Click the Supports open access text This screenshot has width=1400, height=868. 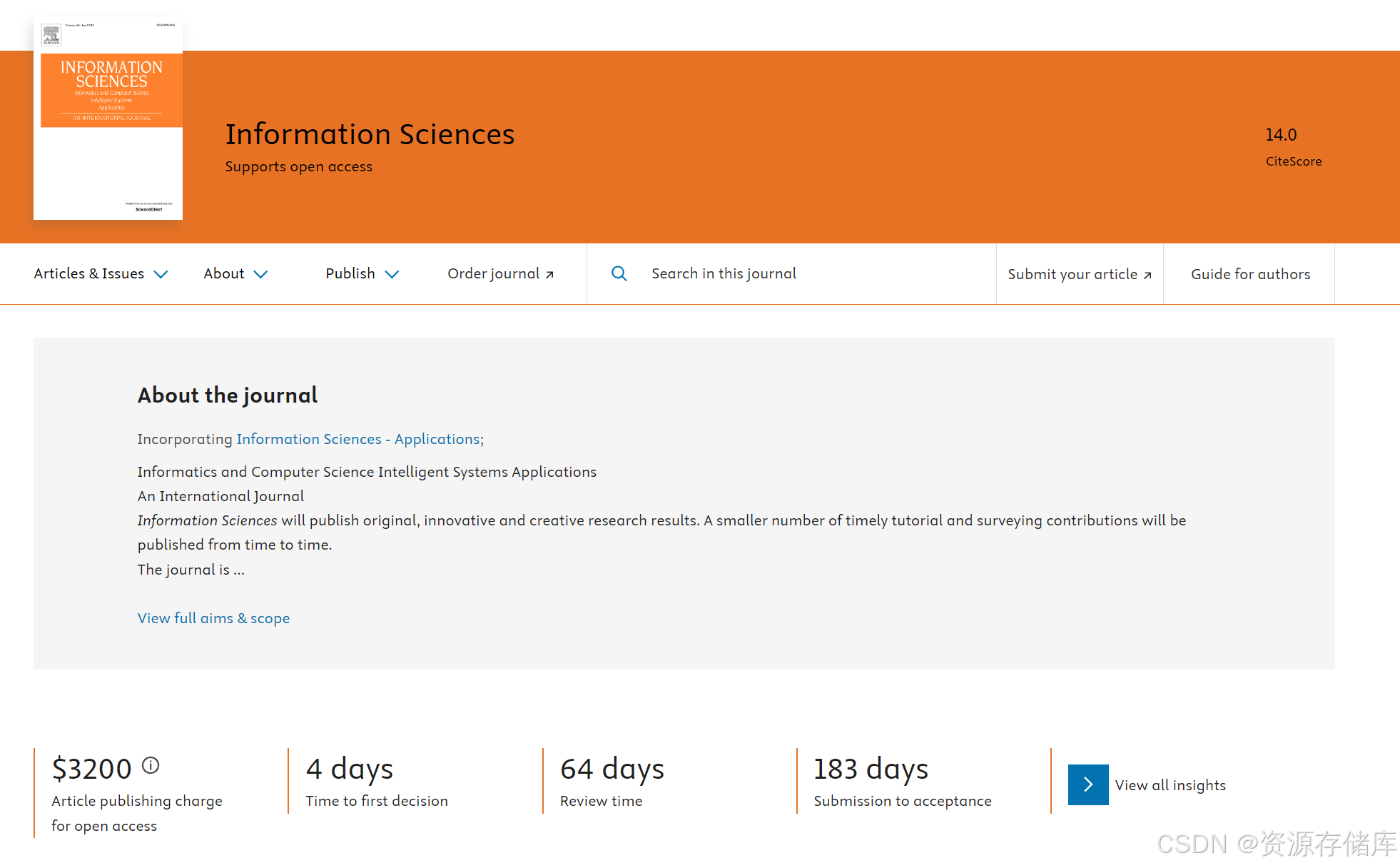[x=298, y=166]
